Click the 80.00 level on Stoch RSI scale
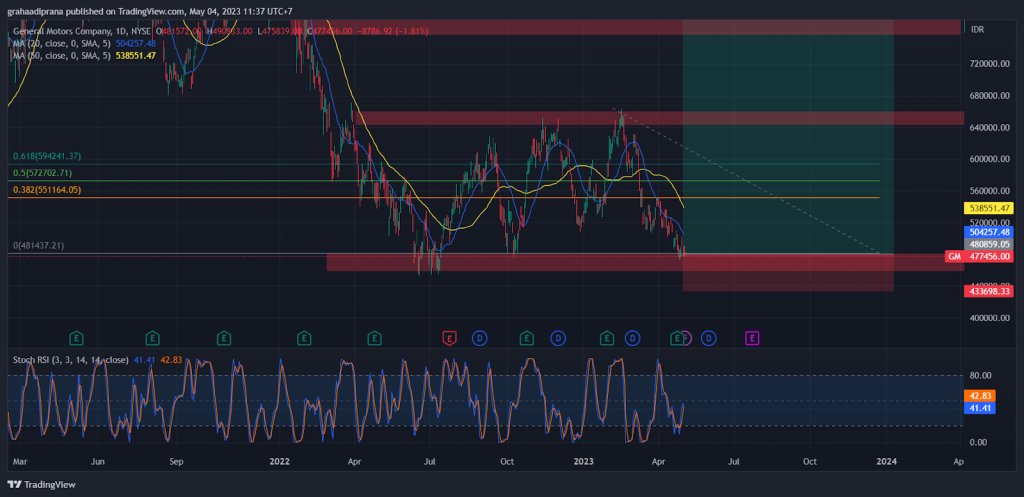 pos(980,376)
